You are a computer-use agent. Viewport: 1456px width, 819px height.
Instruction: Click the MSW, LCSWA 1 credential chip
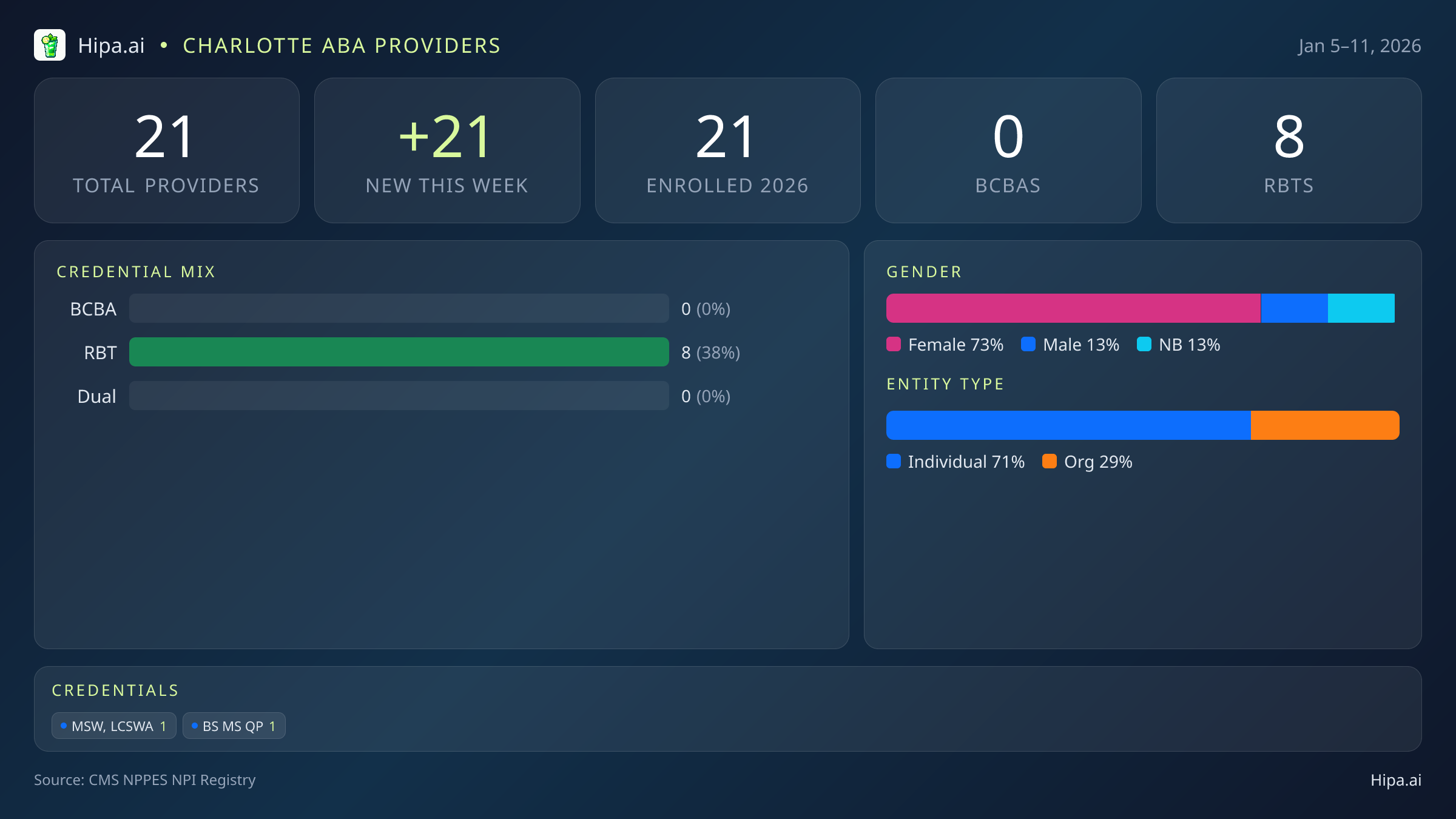[x=113, y=725]
